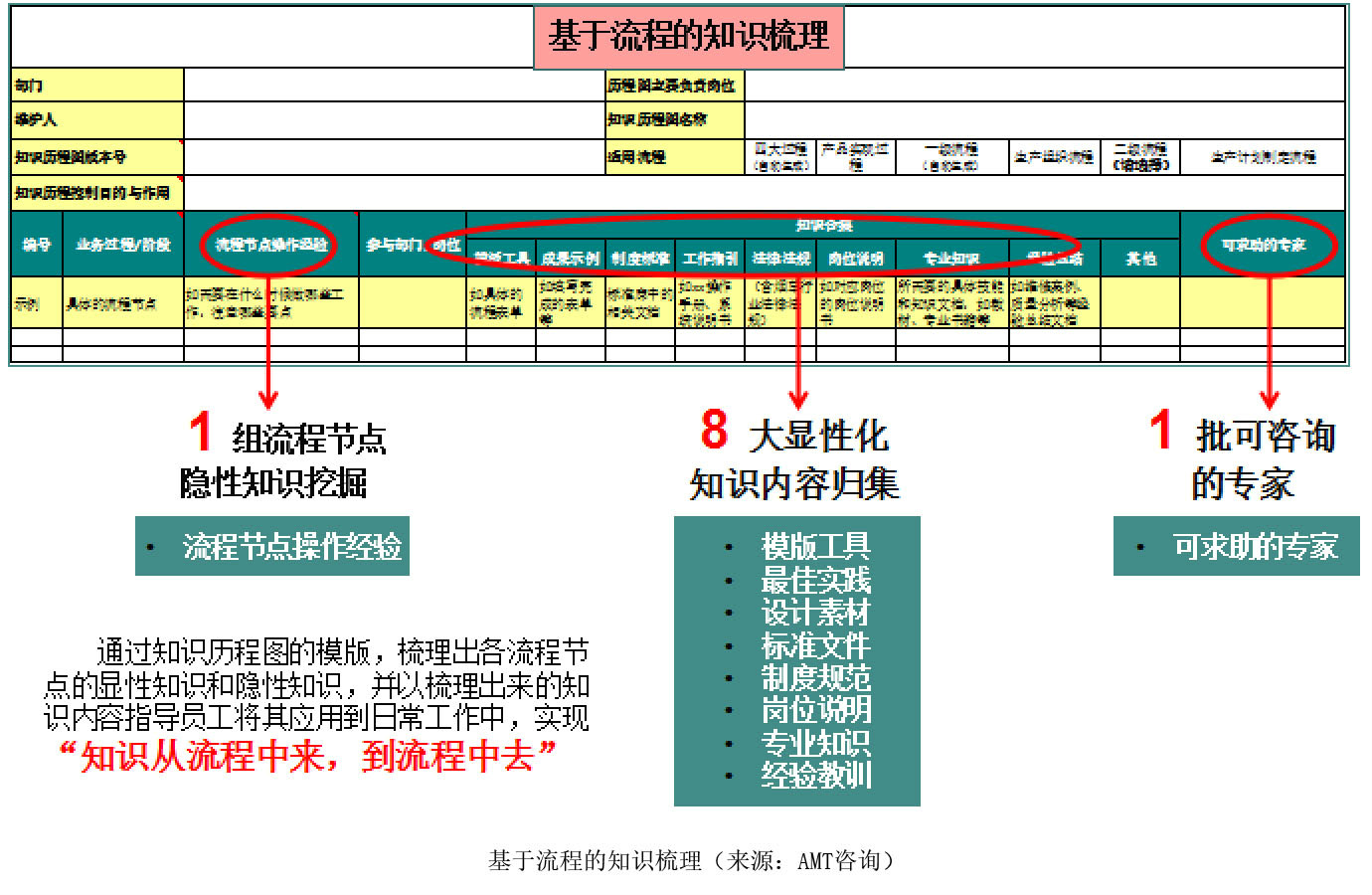Click the blank field beside 知识历程图版本号
1372x895 pixels.
click(x=395, y=156)
